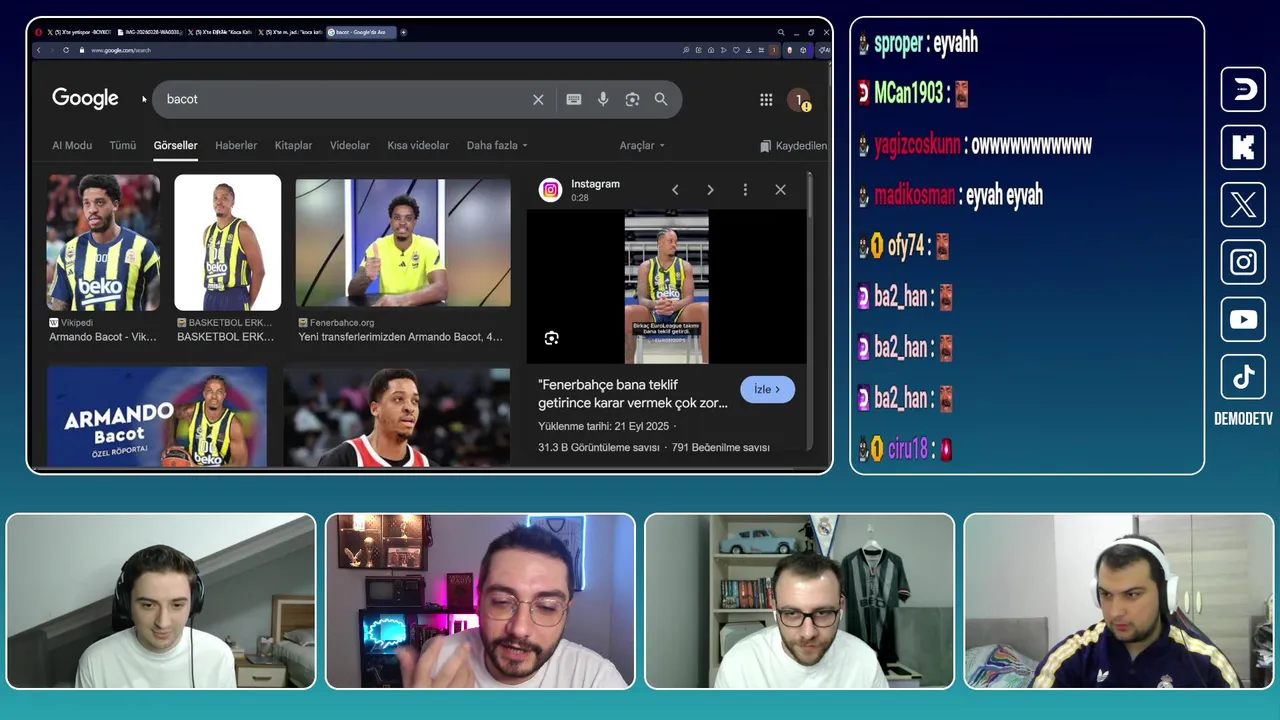Viewport: 1280px width, 720px height.
Task: Click the Dlive overlay icon
Action: 1243,90
